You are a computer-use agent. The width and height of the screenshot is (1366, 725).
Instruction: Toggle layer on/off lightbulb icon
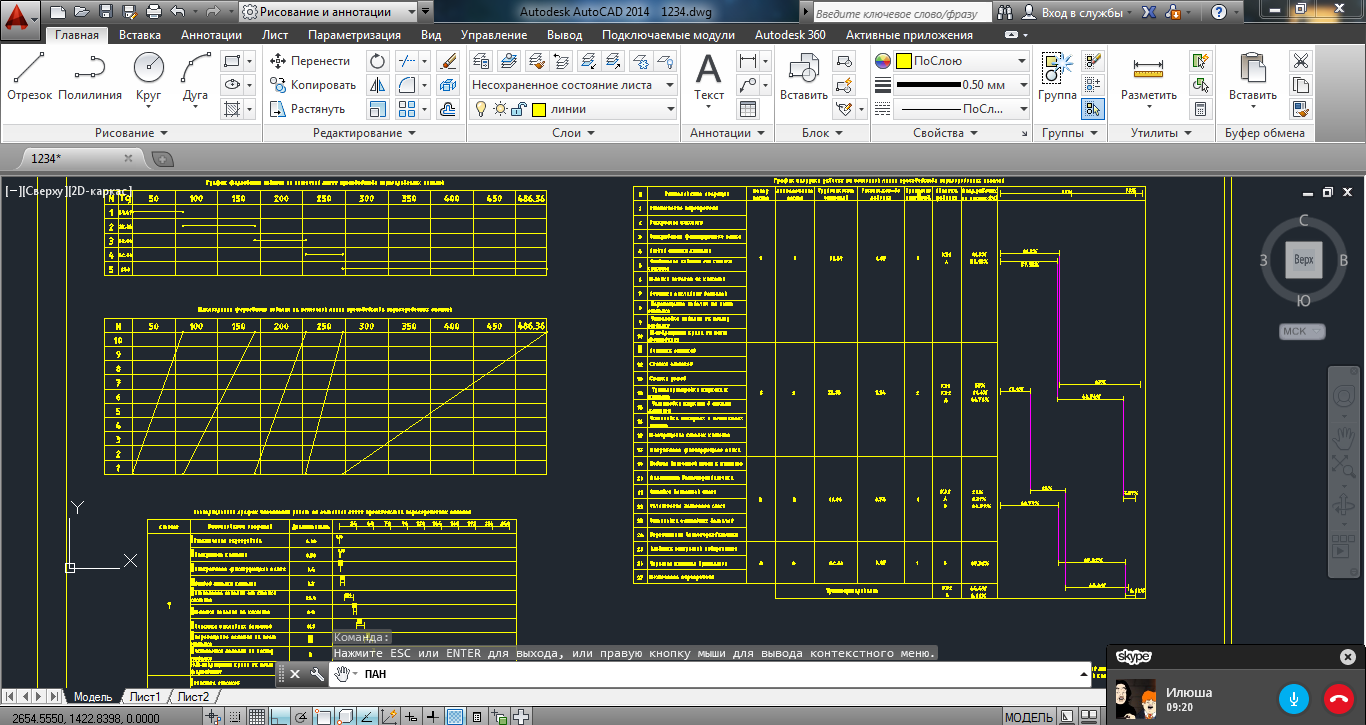[480, 109]
